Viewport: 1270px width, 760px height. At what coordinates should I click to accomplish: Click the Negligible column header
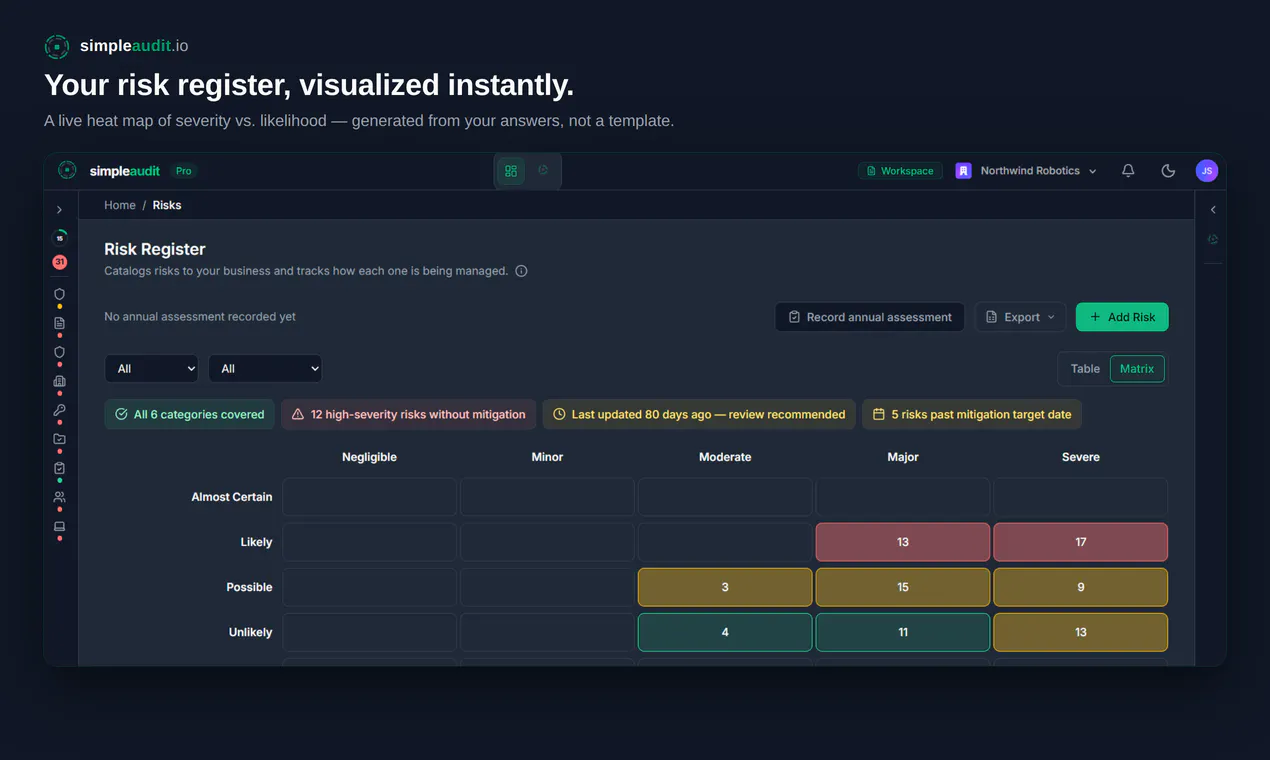[x=369, y=457]
